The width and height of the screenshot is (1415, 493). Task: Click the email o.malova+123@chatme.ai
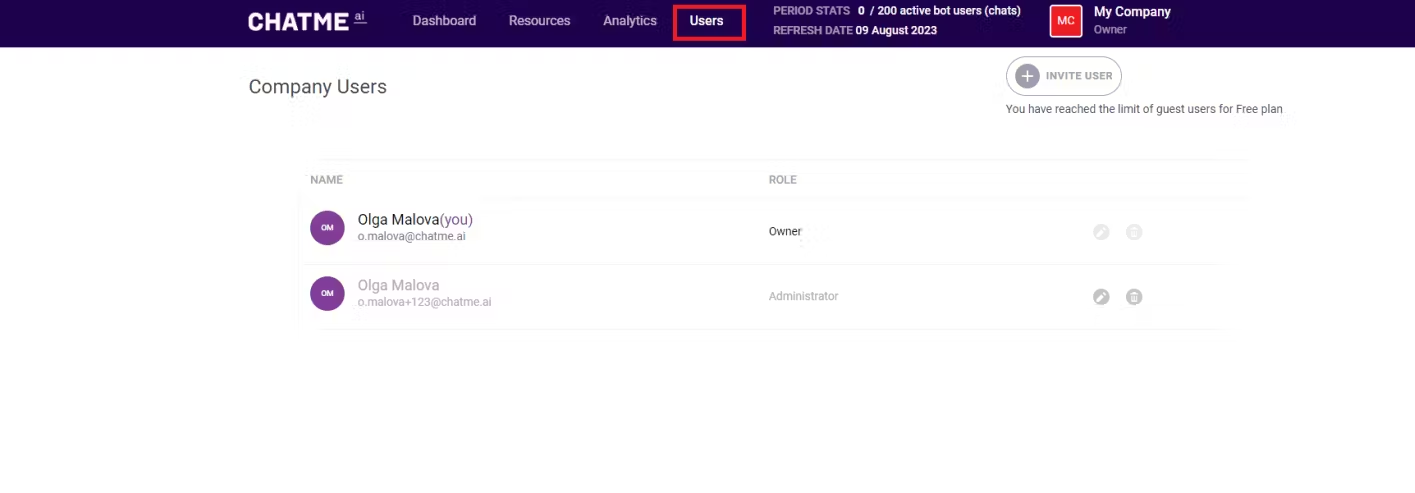pyautogui.click(x=424, y=302)
